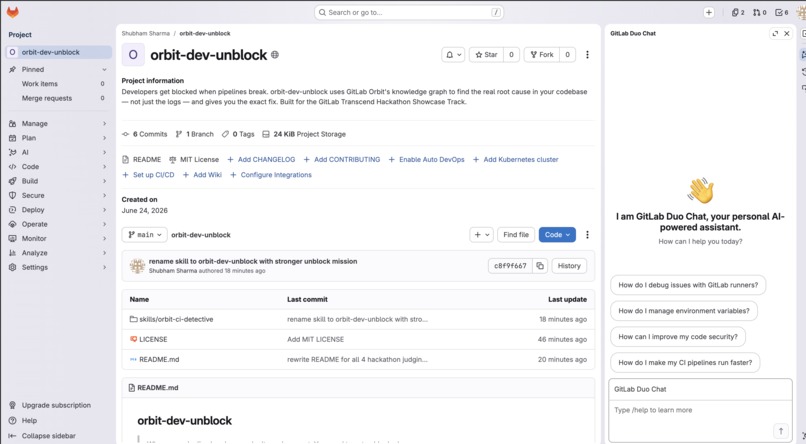This screenshot has height=444, width=806.
Task: Click Configure Integrations
Action: (x=271, y=175)
